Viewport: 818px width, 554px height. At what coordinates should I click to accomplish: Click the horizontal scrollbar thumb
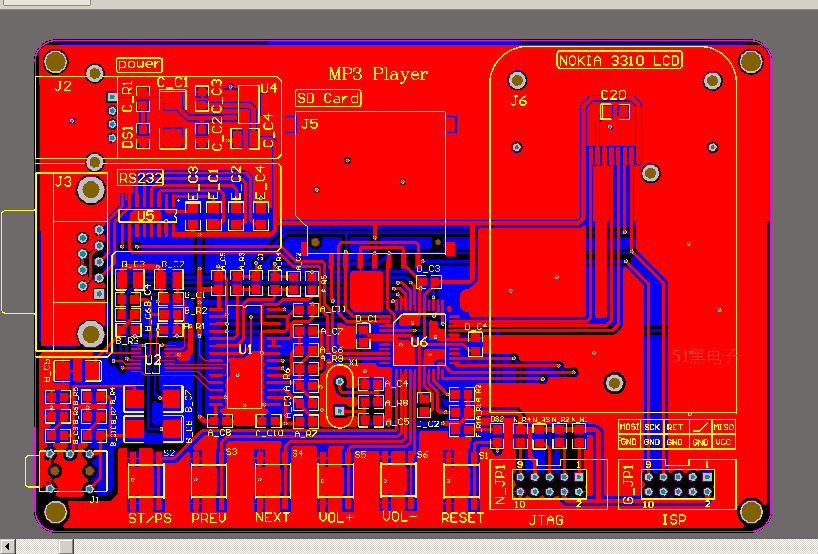[x=66, y=547]
